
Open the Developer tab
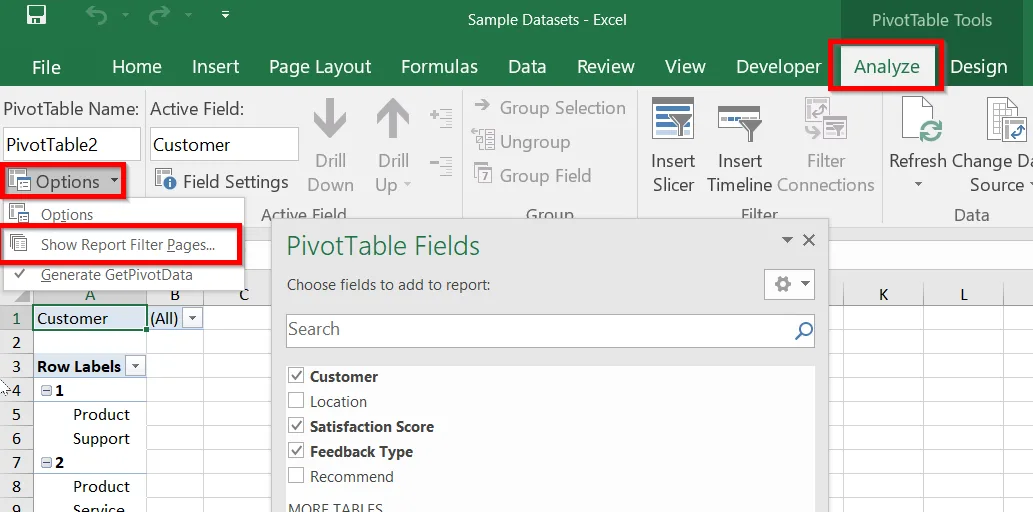pyautogui.click(x=779, y=67)
